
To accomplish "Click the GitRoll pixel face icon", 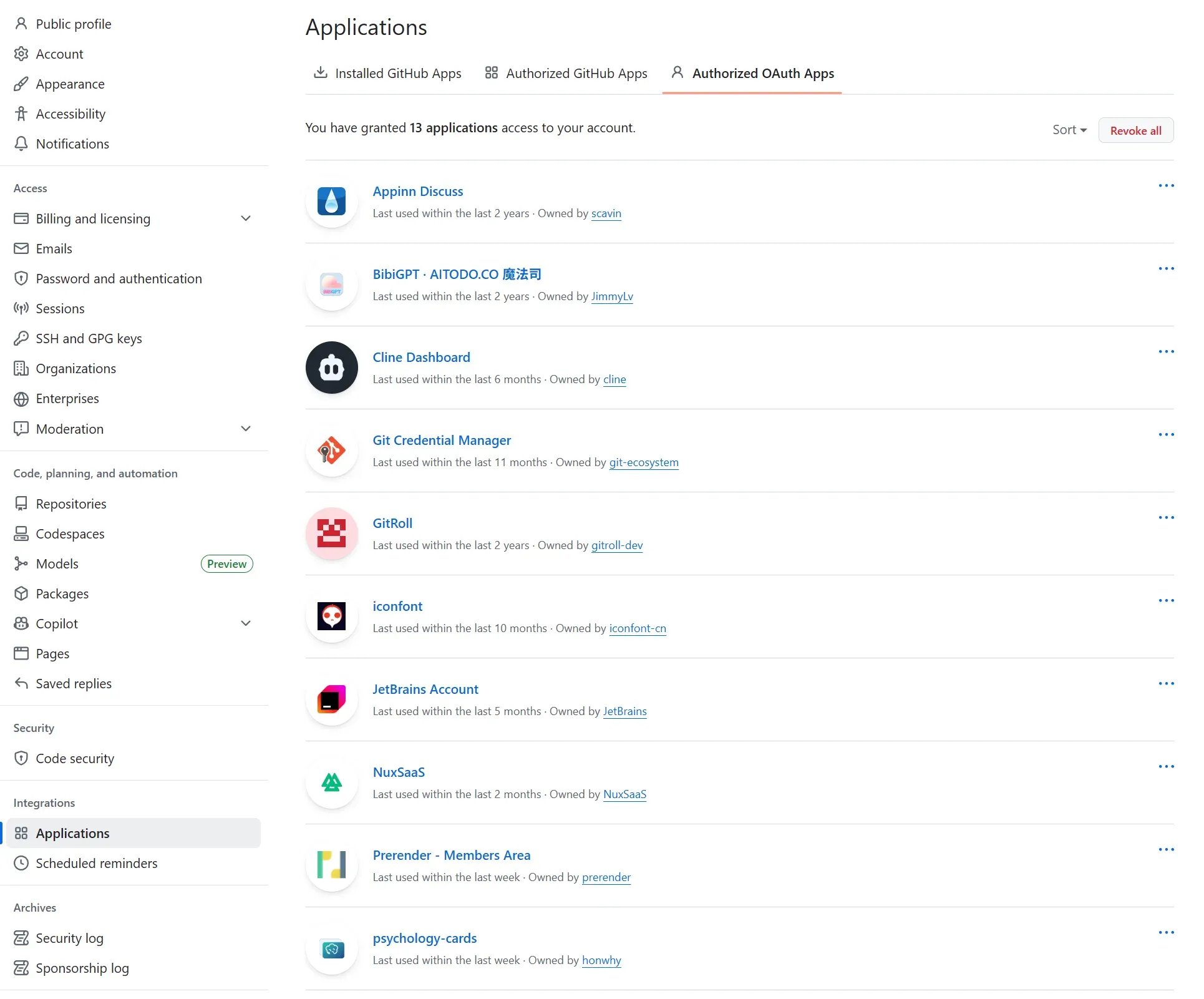I will pos(331,534).
